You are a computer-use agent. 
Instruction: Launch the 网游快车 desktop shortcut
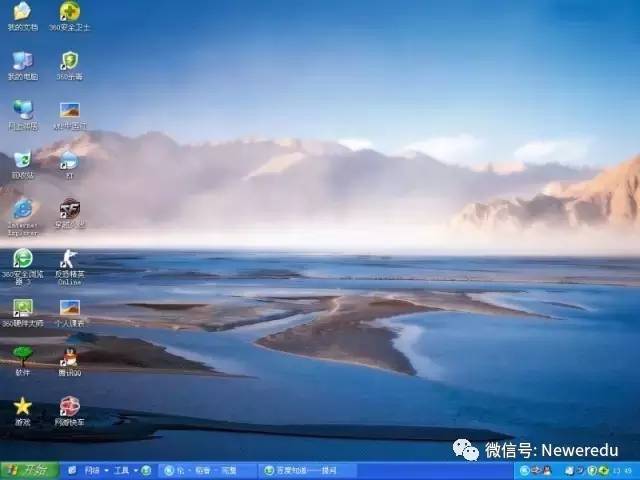[x=69, y=411]
